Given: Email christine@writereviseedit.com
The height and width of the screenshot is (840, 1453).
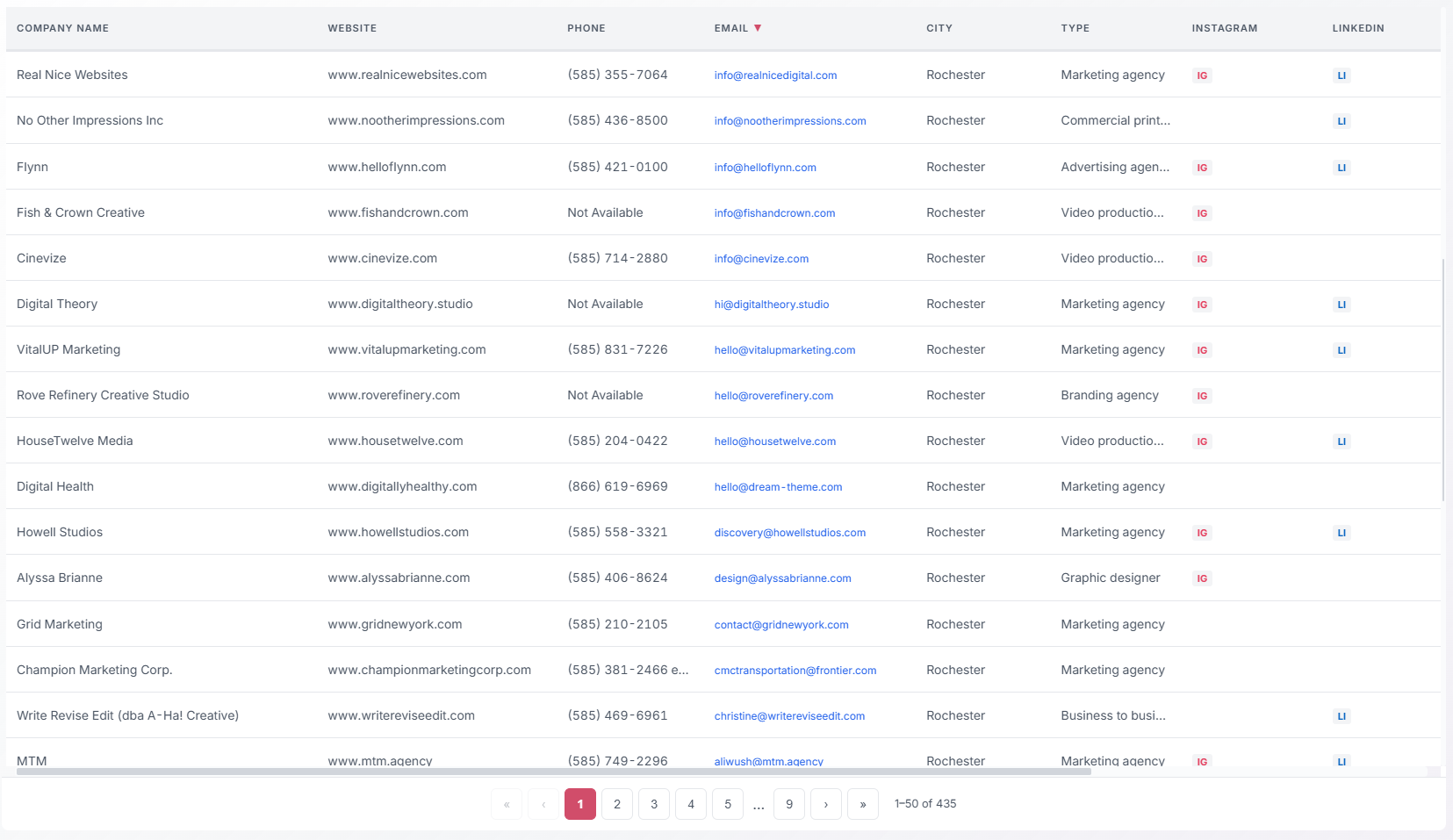Looking at the screenshot, I should coord(789,716).
